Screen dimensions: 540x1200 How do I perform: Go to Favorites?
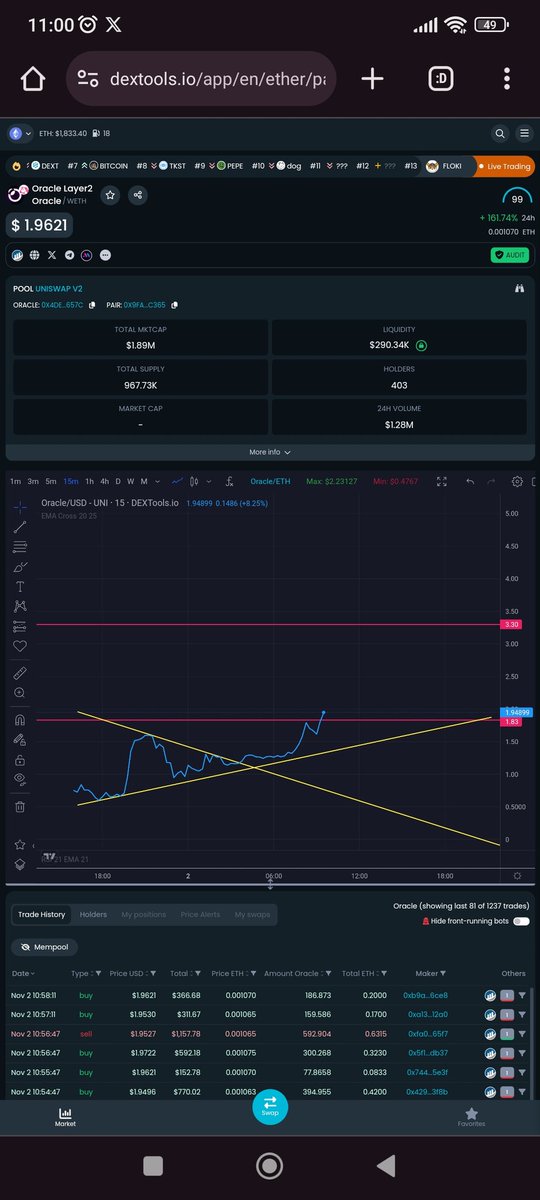point(472,1116)
